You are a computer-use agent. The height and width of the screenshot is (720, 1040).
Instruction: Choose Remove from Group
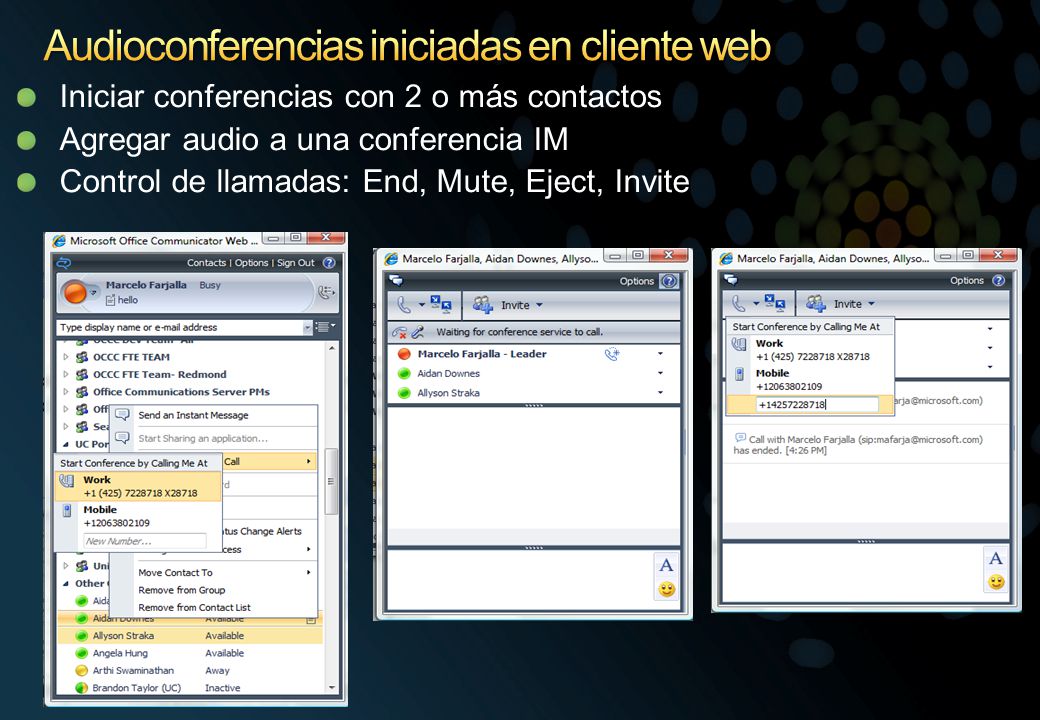pyautogui.click(x=214, y=589)
